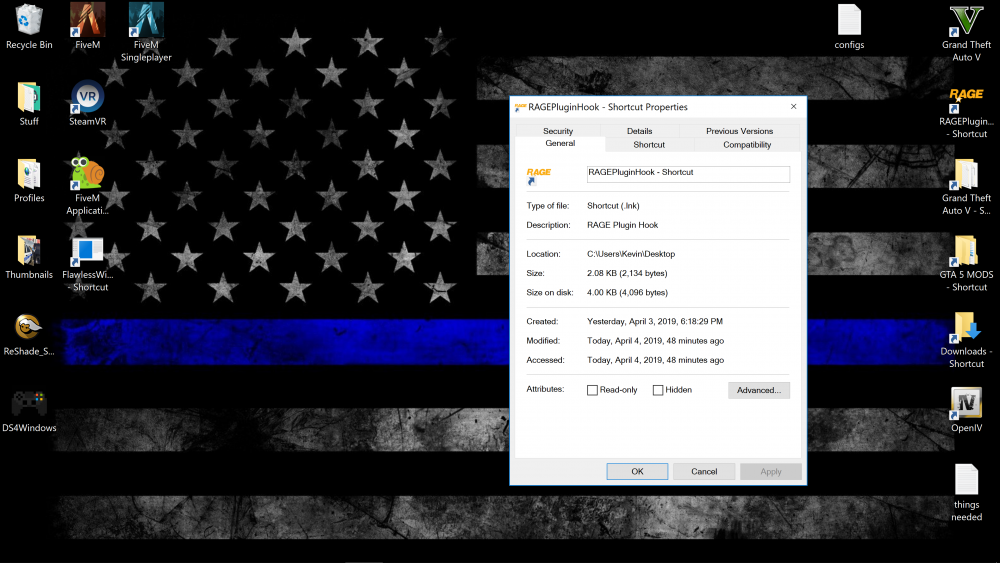Viewport: 1000px width, 563px height.
Task: Click the Grand Theft Auto V folder shortcut
Action: point(966,173)
